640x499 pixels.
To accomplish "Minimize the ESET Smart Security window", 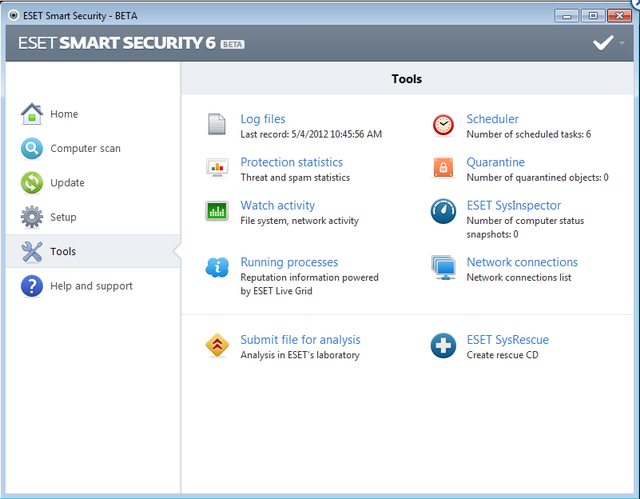I will 567,16.
